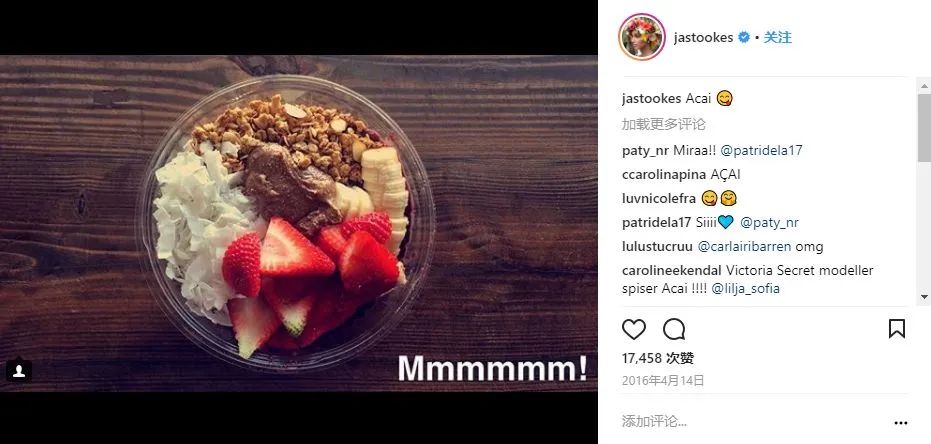Like the post with heart icon
This screenshot has height=444, width=931.
[x=634, y=329]
